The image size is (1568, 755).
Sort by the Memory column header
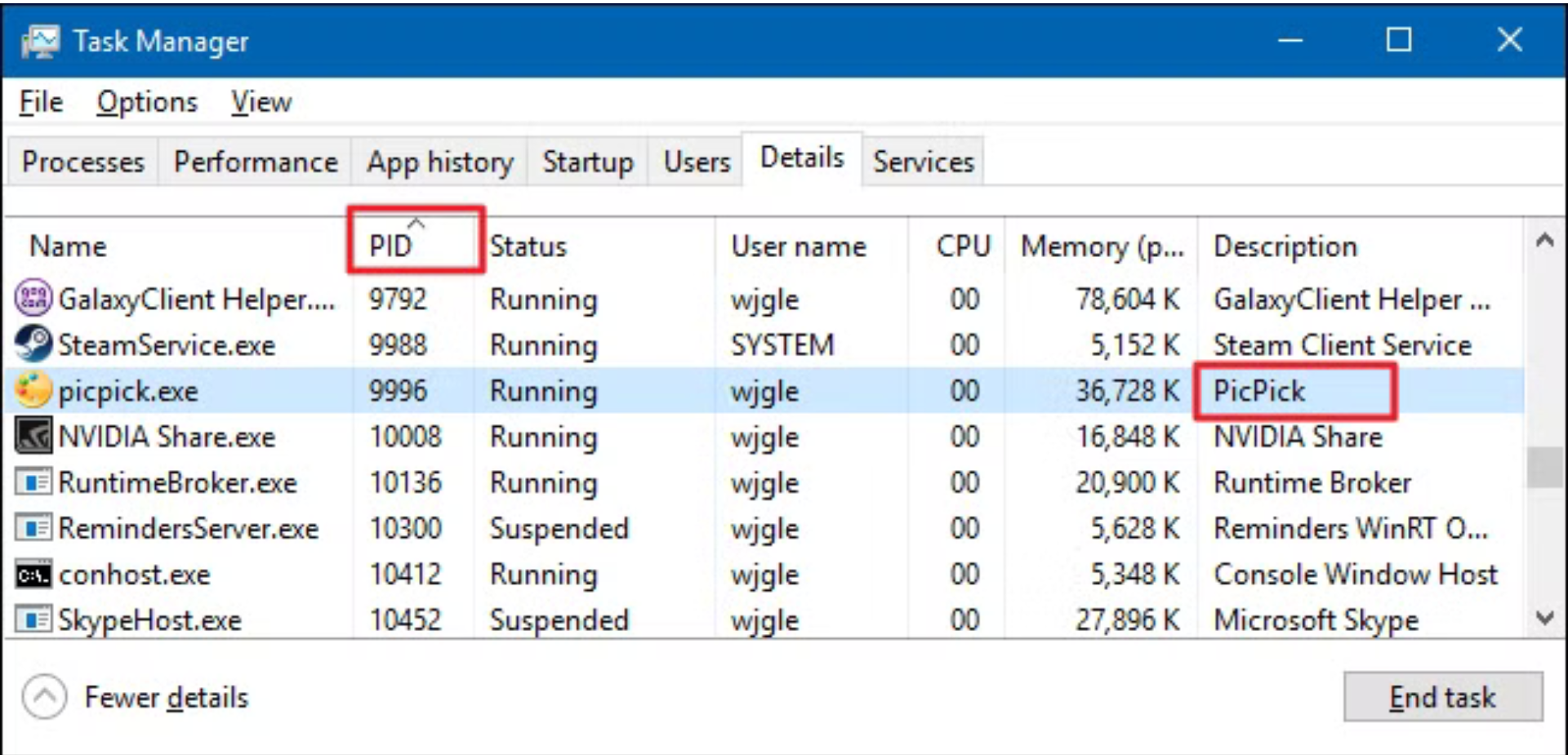pyautogui.click(x=1102, y=246)
